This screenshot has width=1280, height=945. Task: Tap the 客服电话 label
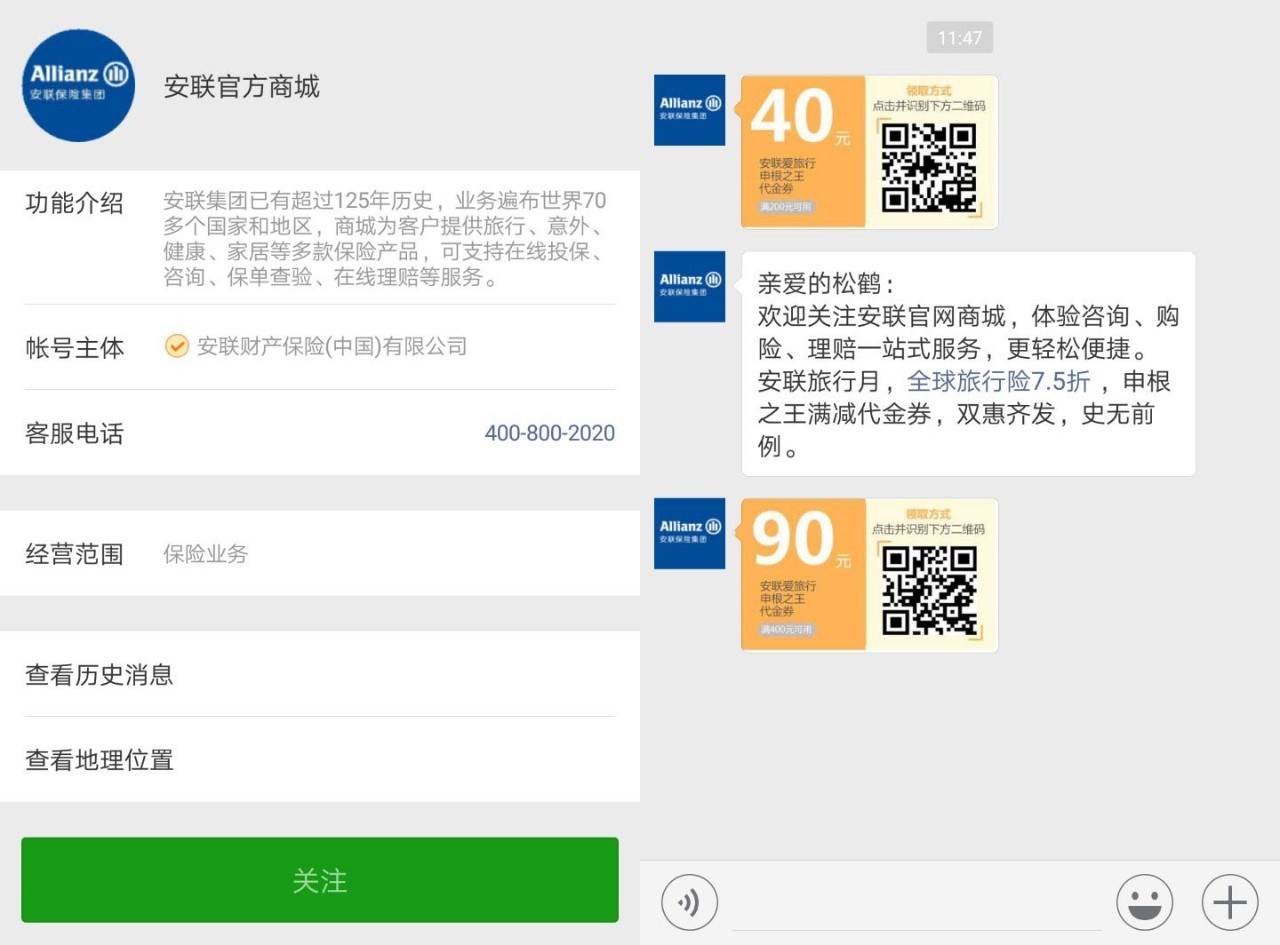click(74, 434)
